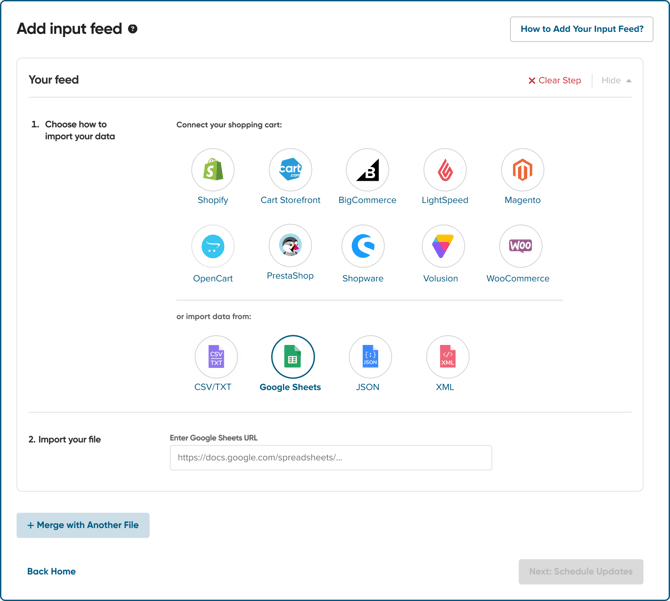This screenshot has height=601, width=670.
Task: Select the Google Sheets import option
Action: (x=293, y=357)
